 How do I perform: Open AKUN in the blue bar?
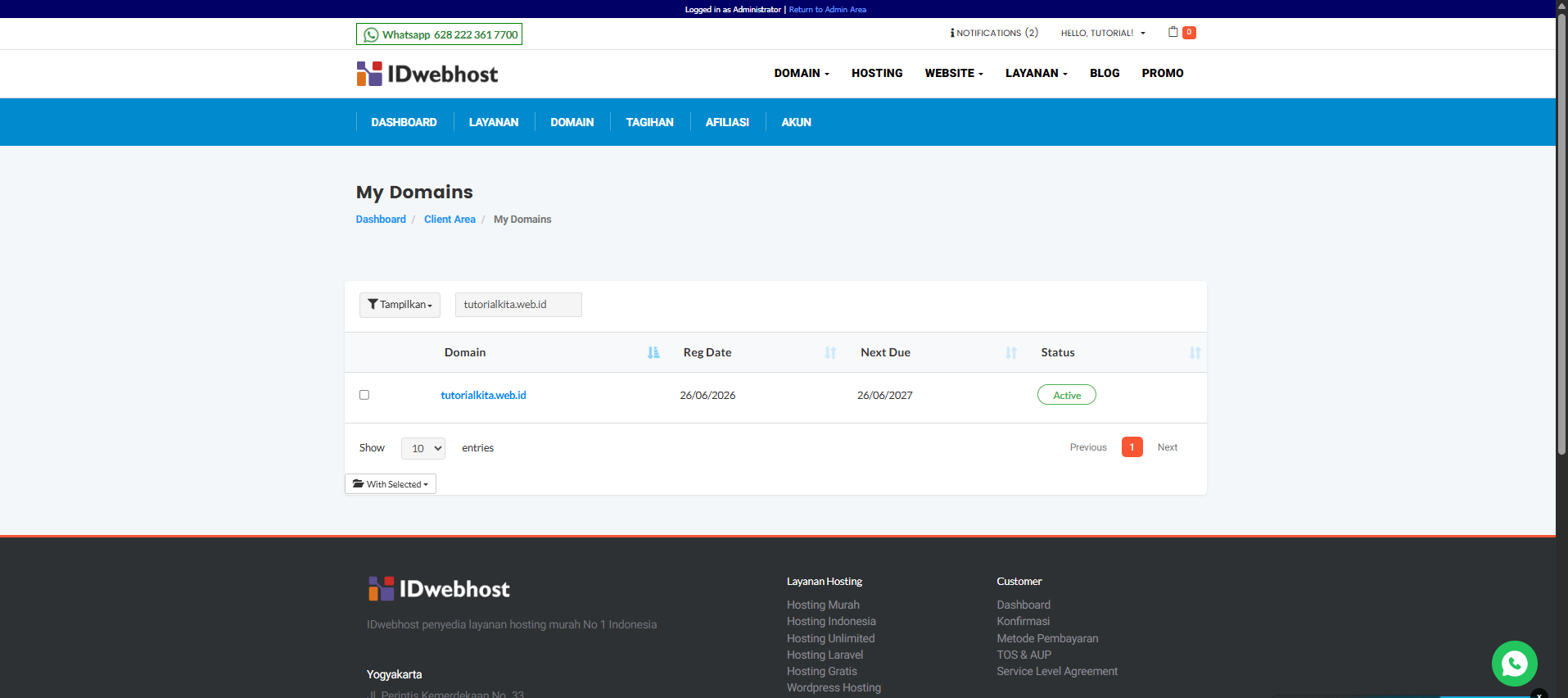click(x=796, y=122)
